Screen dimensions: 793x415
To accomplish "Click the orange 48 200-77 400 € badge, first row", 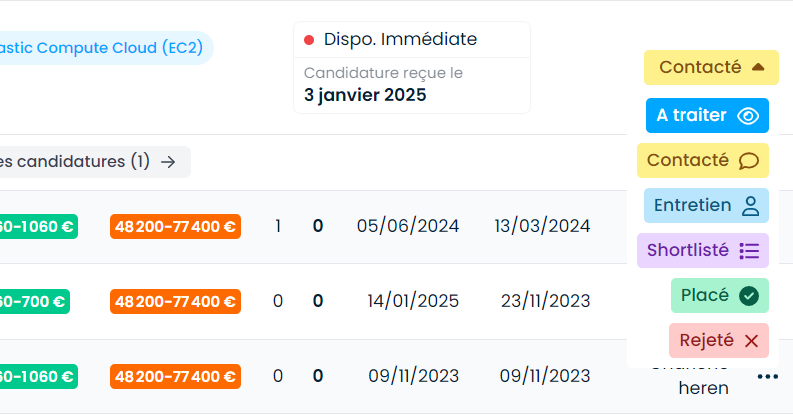I will point(175,226).
